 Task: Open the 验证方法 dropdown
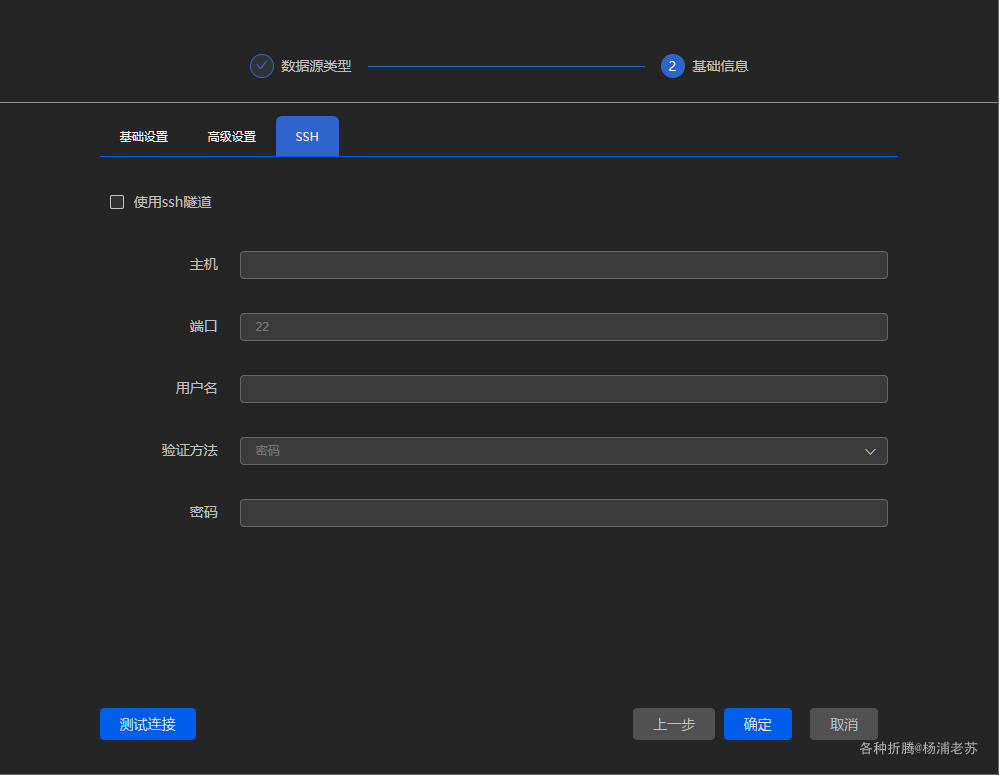pos(563,451)
